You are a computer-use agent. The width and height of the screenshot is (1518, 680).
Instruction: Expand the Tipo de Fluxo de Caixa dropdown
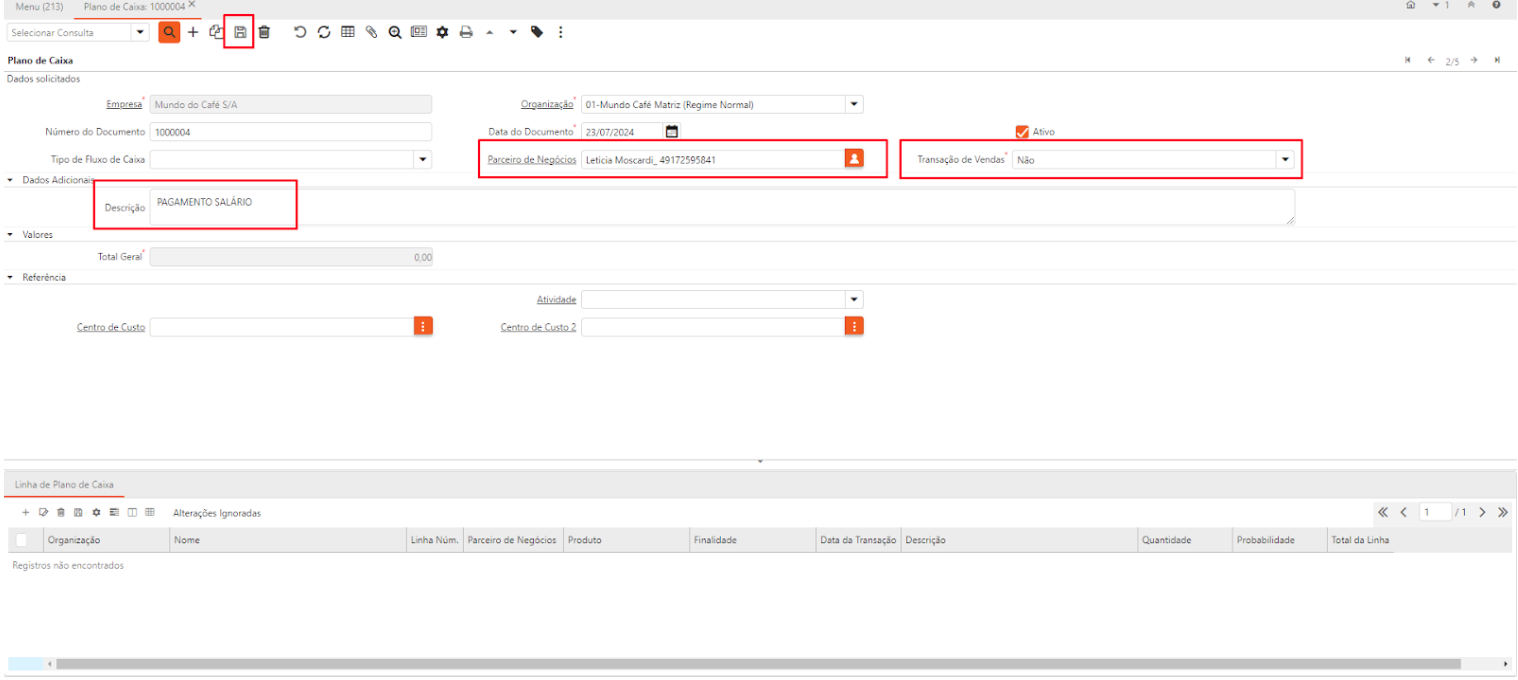(x=422, y=159)
